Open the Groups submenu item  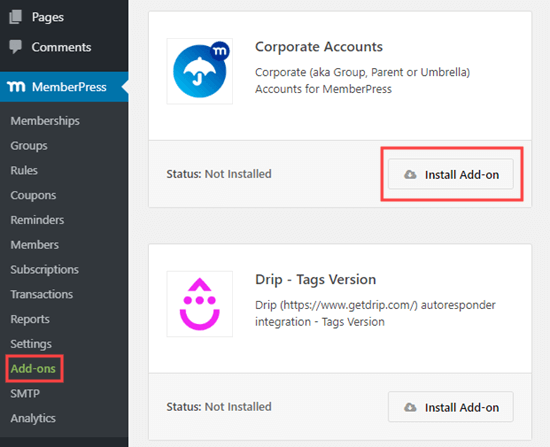click(29, 146)
